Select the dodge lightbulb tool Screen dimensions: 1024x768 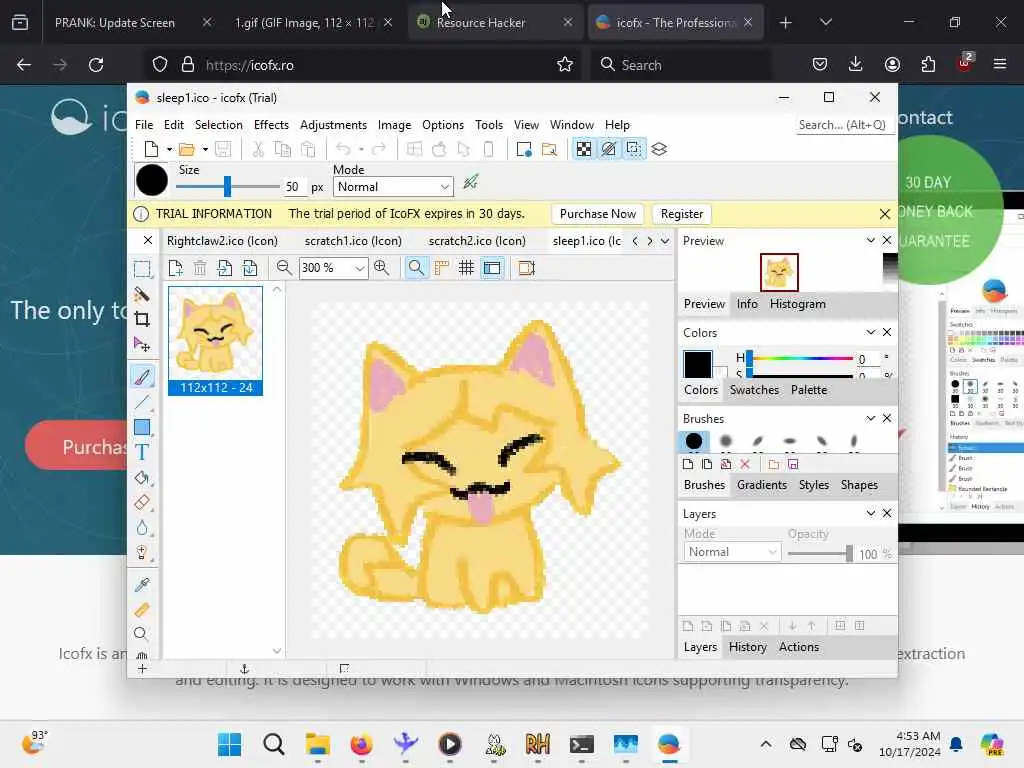click(142, 552)
